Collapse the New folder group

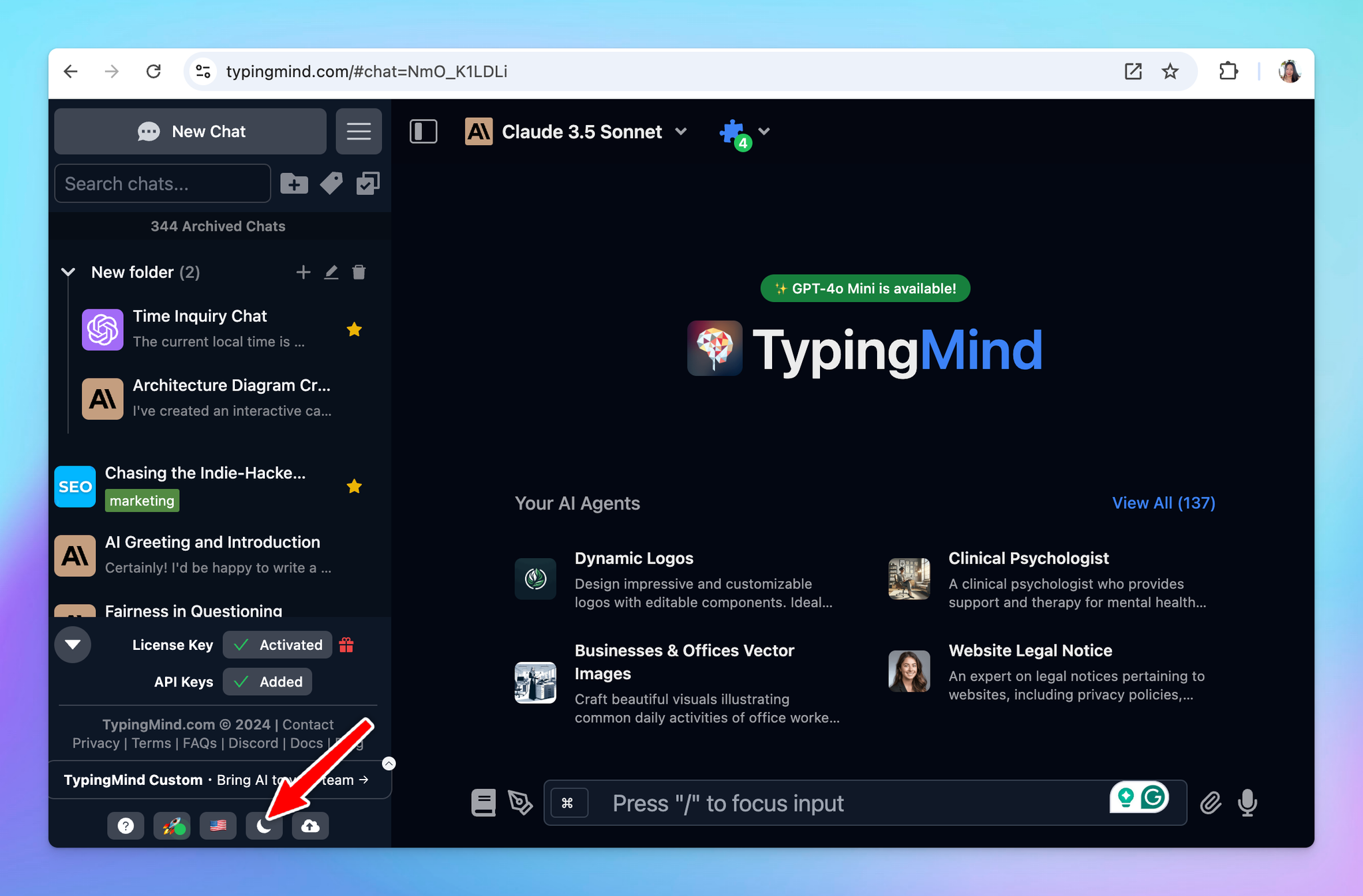click(x=68, y=272)
